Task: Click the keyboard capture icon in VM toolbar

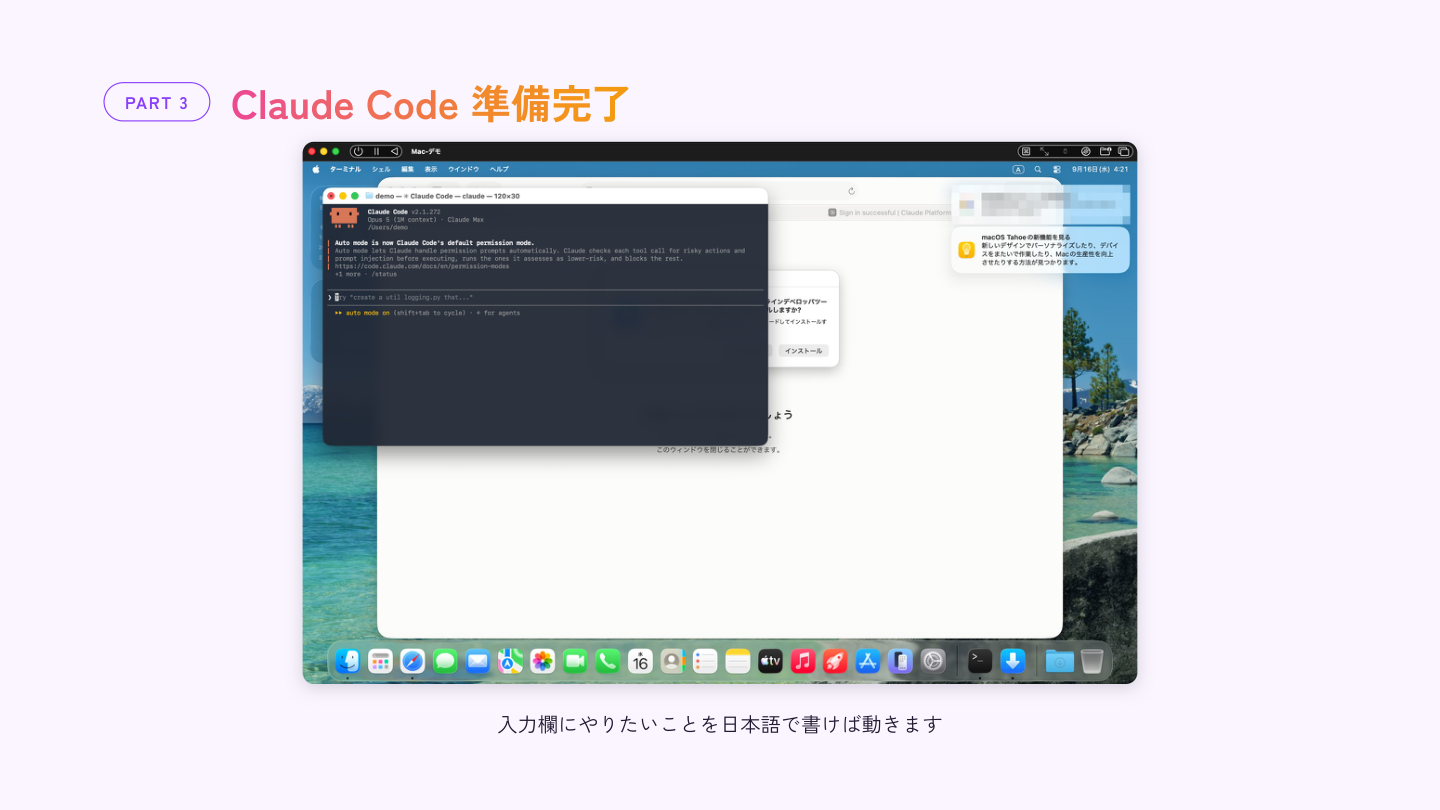Action: click(x=1025, y=151)
